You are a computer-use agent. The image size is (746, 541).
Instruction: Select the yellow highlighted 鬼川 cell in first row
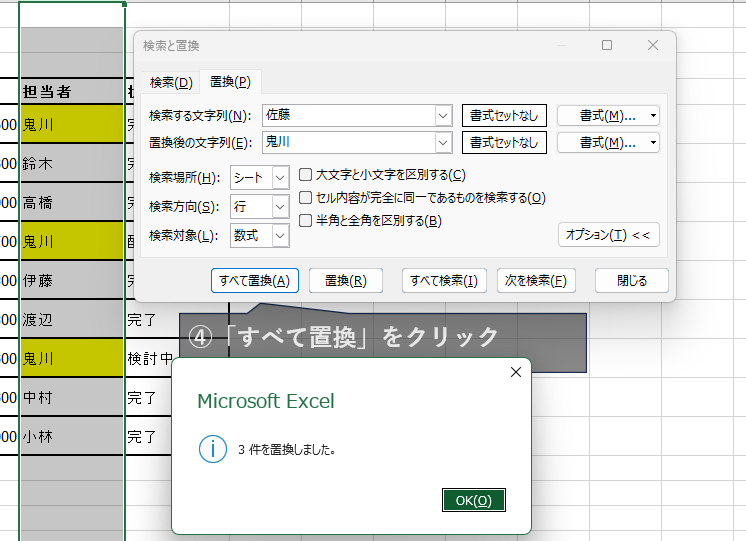[x=71, y=125]
